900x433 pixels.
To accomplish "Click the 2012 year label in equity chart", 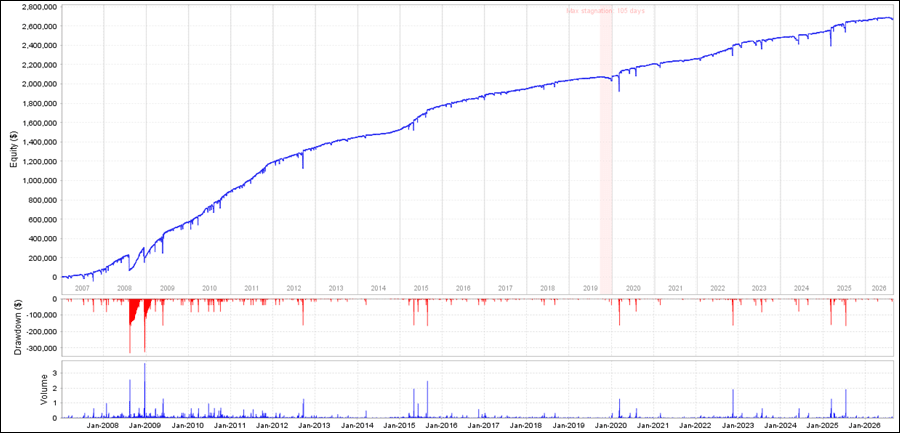I will point(294,288).
